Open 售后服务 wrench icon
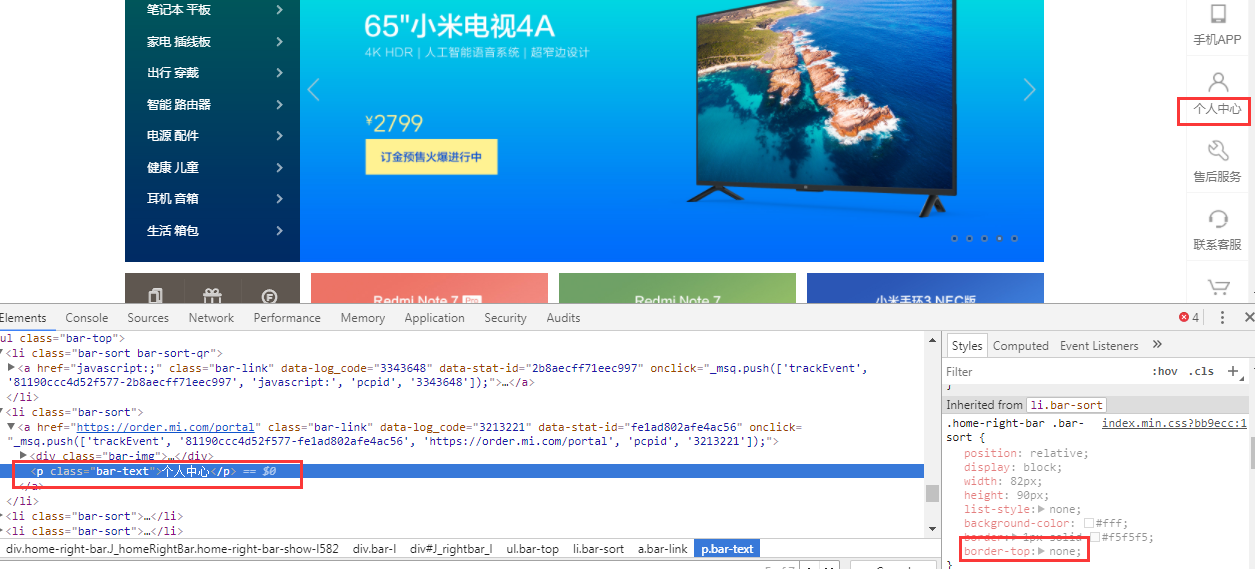This screenshot has width=1255, height=569. tap(1217, 150)
